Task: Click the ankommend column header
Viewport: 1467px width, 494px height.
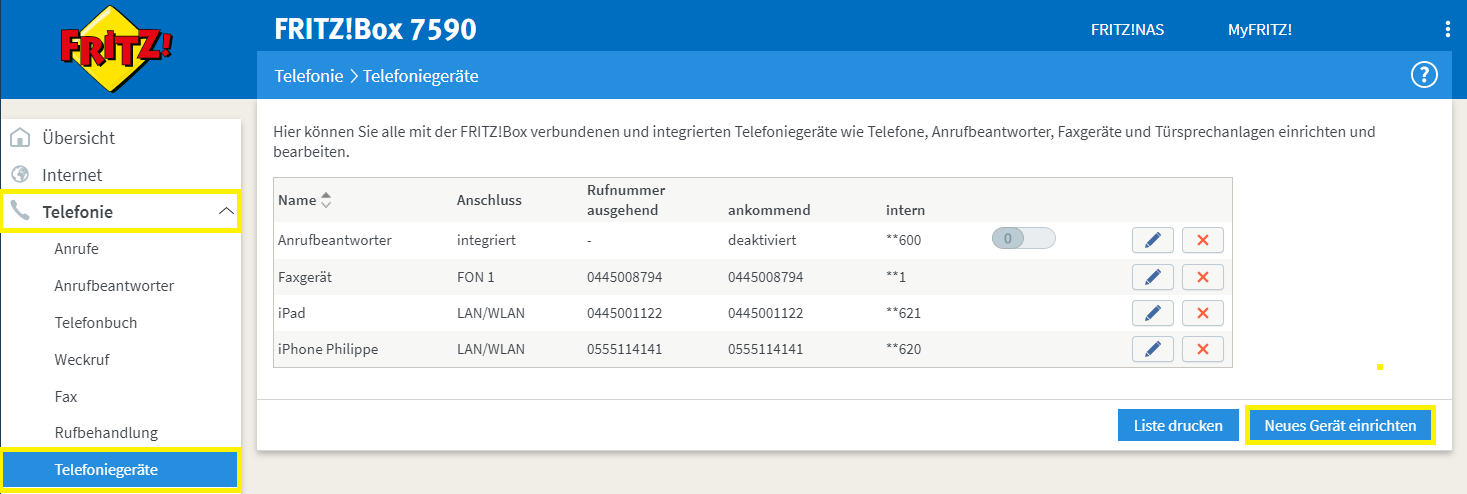Action: click(769, 210)
